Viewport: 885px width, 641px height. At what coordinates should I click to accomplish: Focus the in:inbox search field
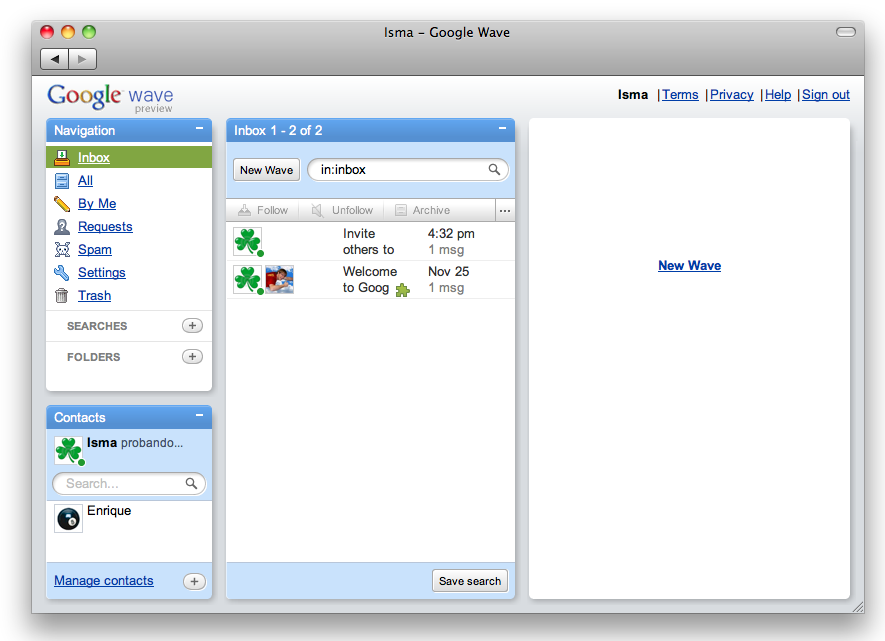click(x=408, y=169)
